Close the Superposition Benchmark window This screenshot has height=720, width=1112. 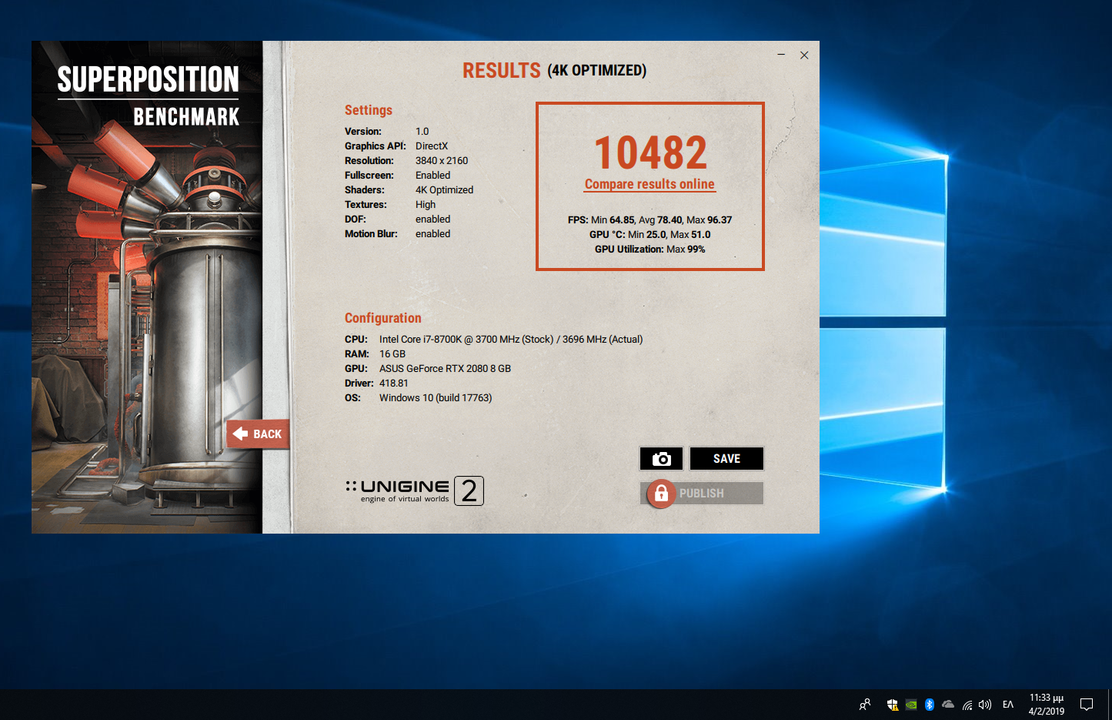(x=804, y=55)
